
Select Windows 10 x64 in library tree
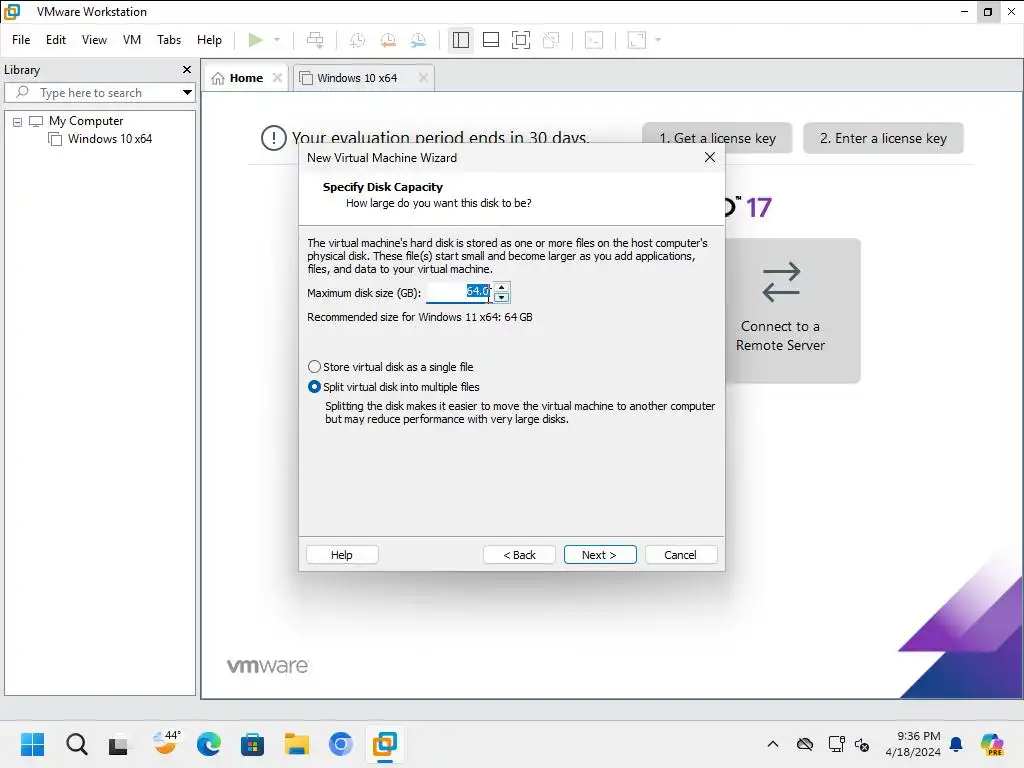click(110, 138)
